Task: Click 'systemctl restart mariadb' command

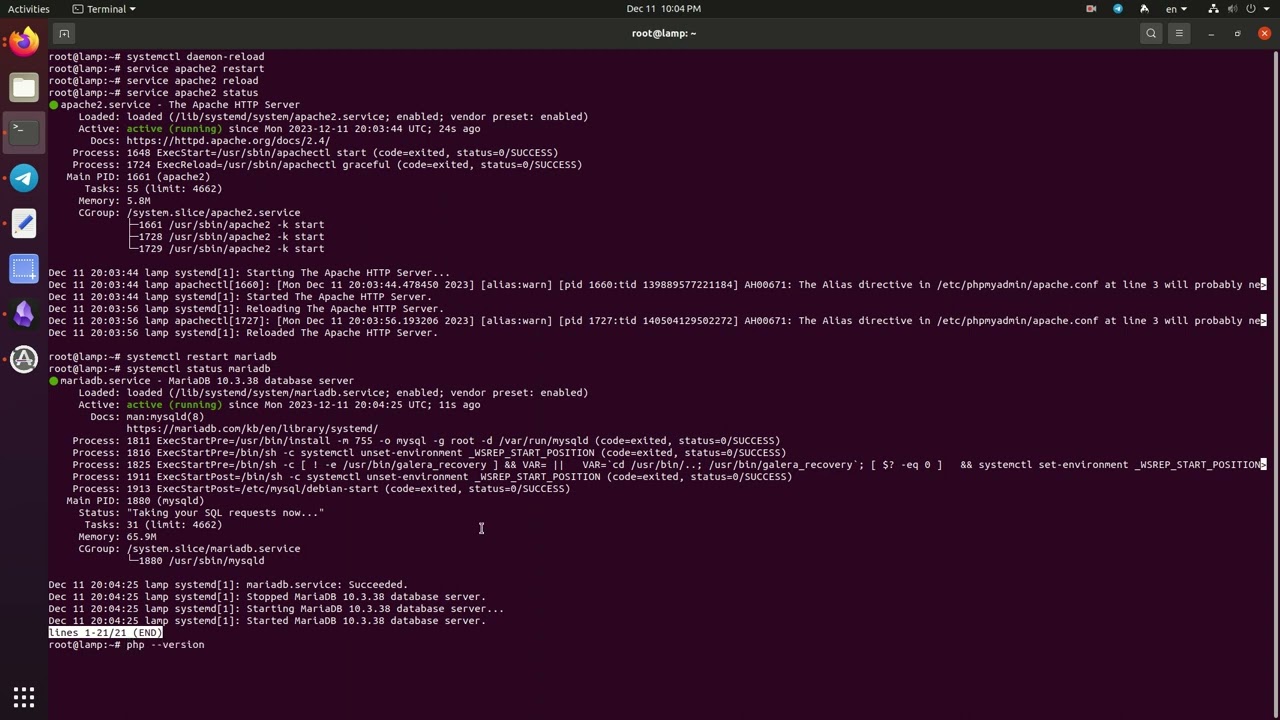Action: coord(201,357)
